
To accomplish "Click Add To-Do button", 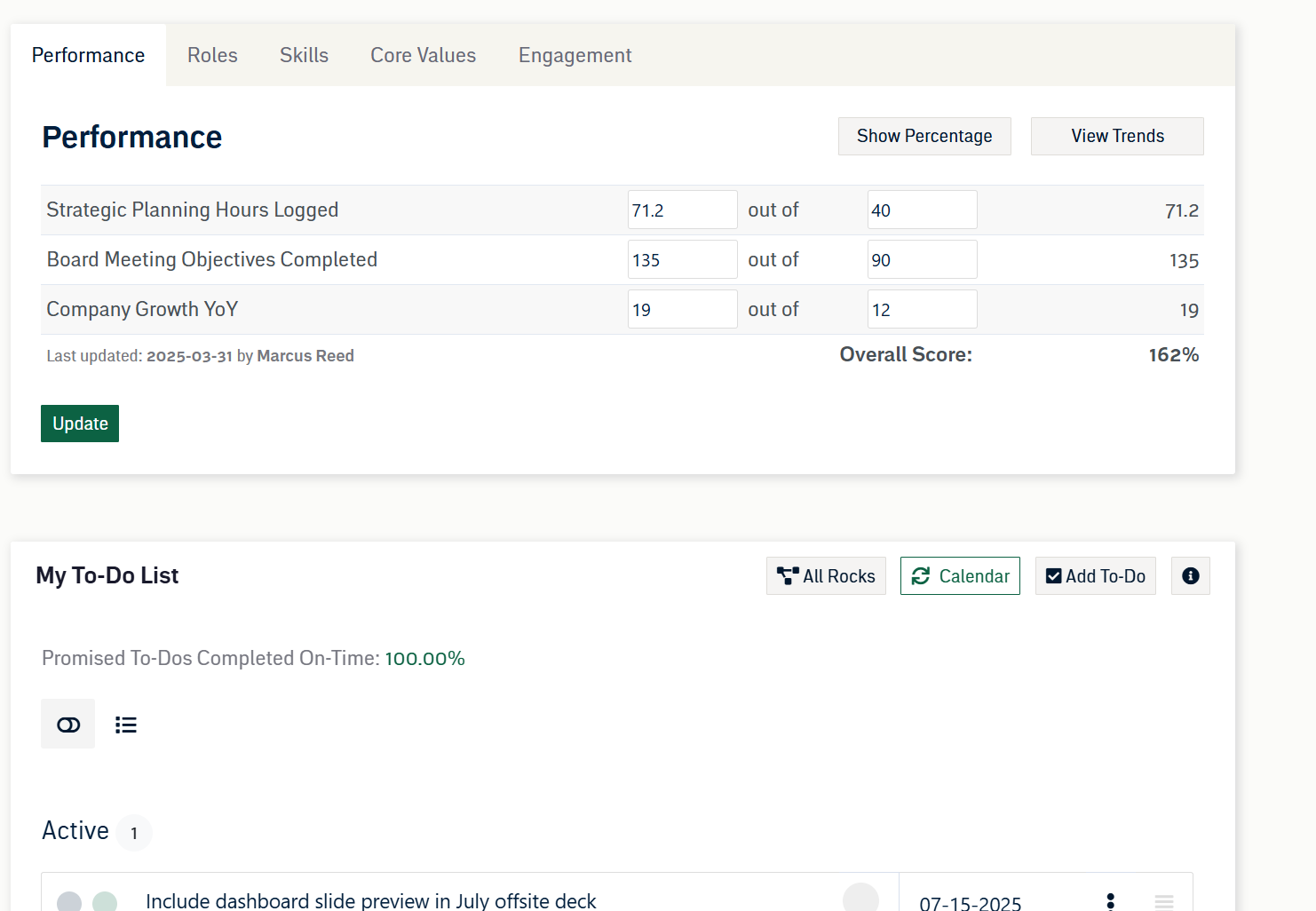I will [1096, 576].
